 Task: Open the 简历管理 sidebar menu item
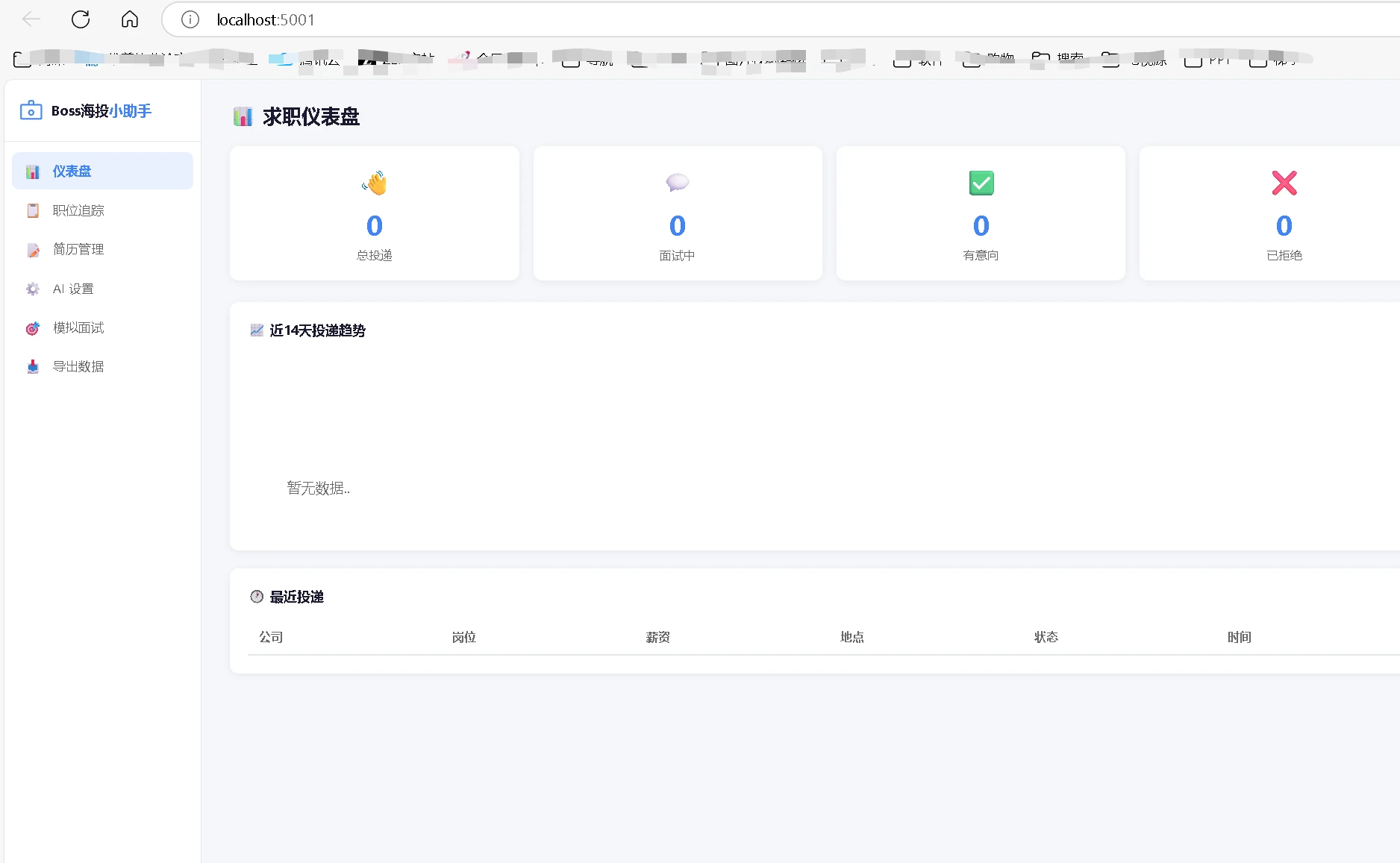pyautogui.click(x=102, y=249)
